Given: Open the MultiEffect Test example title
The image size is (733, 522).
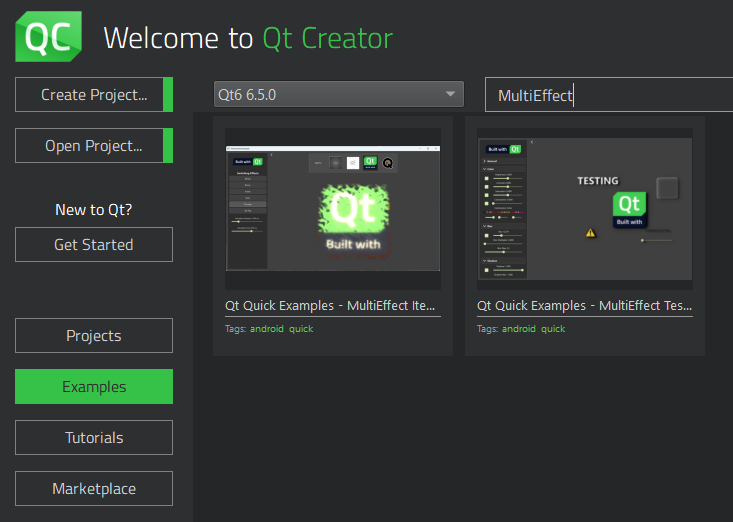Looking at the screenshot, I should 585,306.
